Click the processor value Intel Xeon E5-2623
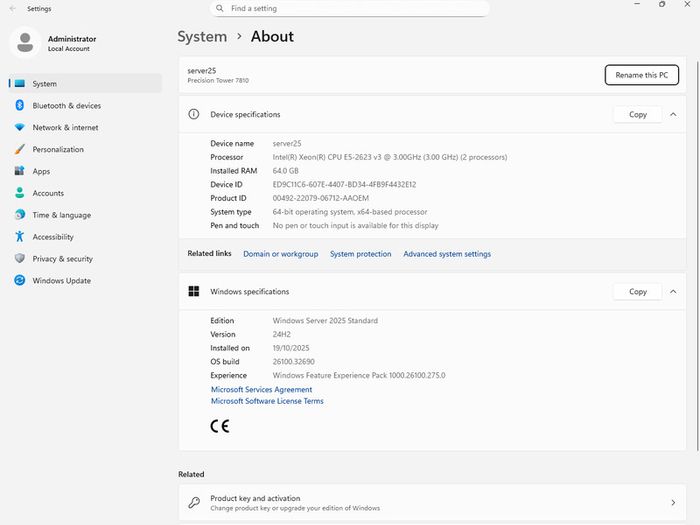This screenshot has width=700, height=525. [390, 157]
